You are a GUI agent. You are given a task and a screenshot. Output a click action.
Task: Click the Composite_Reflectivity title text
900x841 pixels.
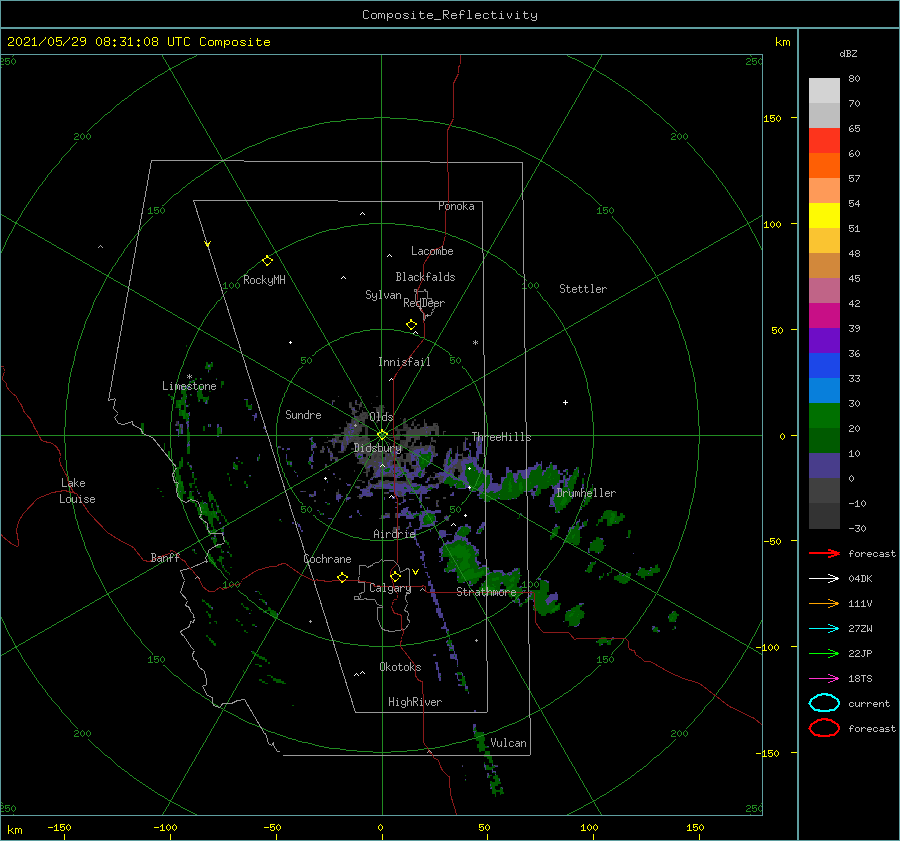[x=449, y=15]
